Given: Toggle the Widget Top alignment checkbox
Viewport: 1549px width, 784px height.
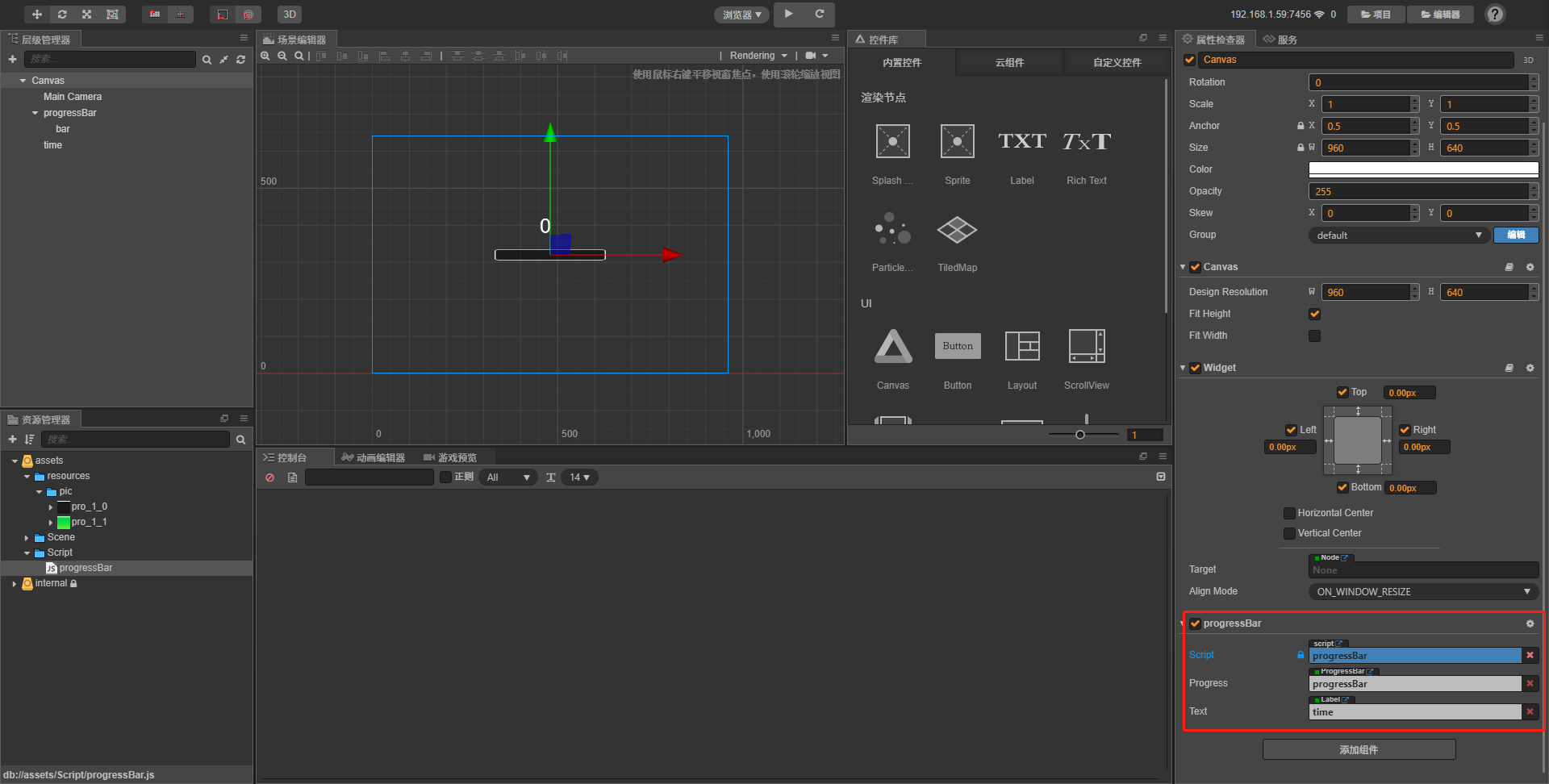Looking at the screenshot, I should click(x=1342, y=392).
